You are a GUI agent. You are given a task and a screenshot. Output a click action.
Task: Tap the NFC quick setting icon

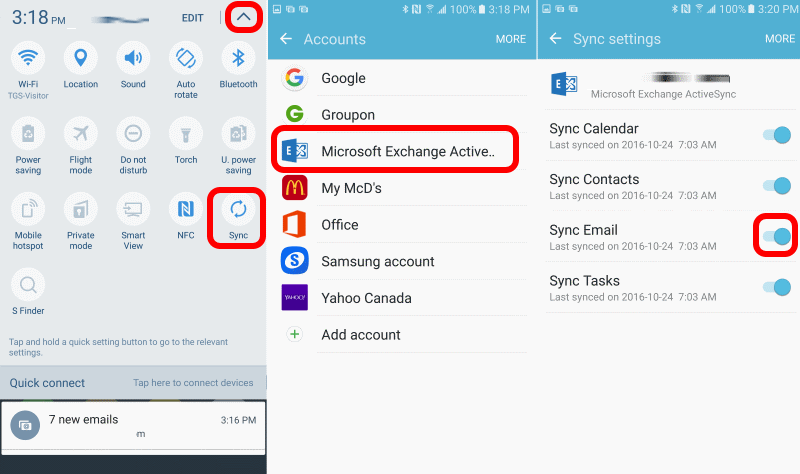[x=186, y=209]
